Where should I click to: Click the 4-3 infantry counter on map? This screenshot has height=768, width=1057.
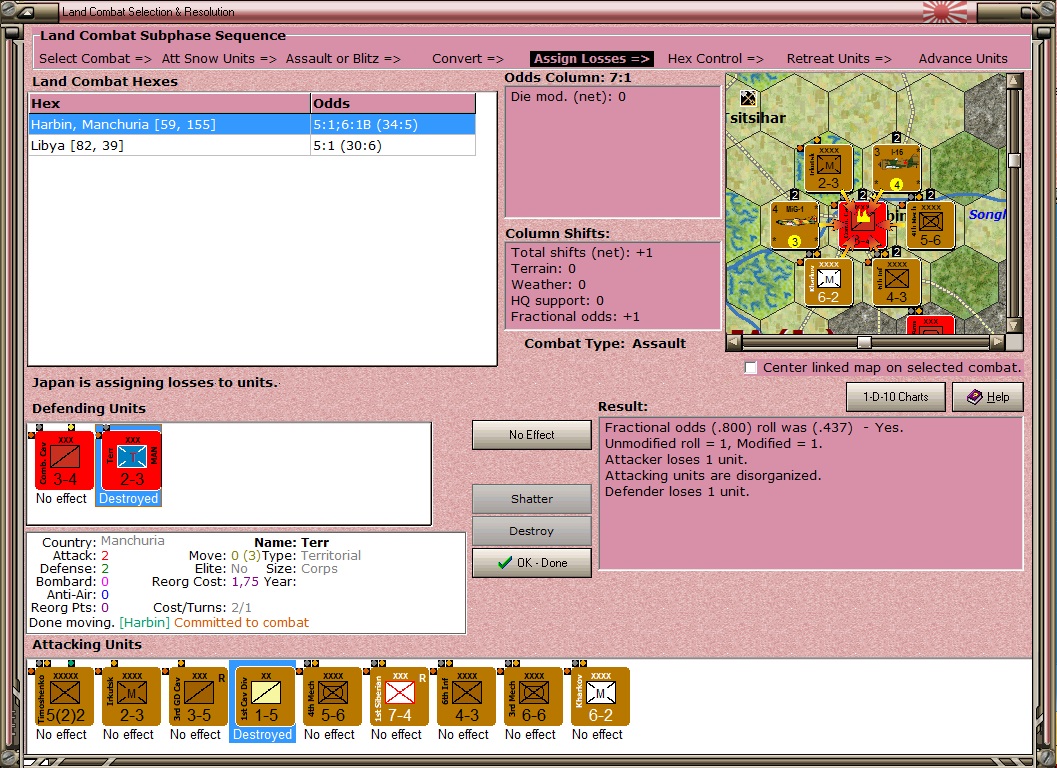pos(896,282)
